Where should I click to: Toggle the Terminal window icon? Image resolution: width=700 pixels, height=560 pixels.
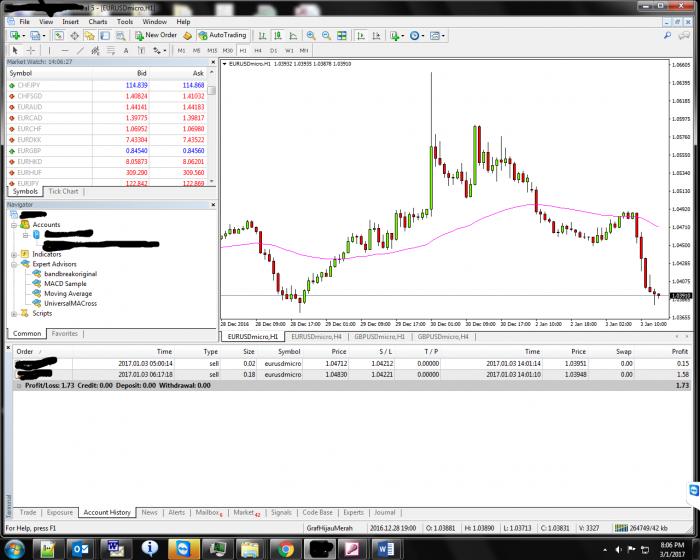click(x=105, y=35)
